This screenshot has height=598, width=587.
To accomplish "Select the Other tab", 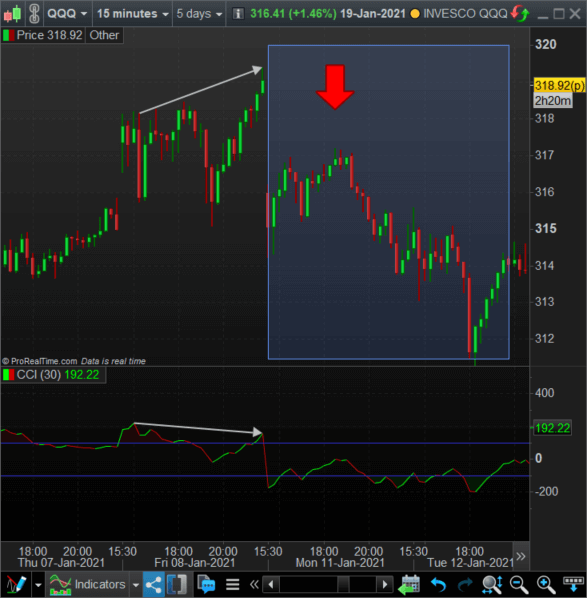I will point(104,35).
